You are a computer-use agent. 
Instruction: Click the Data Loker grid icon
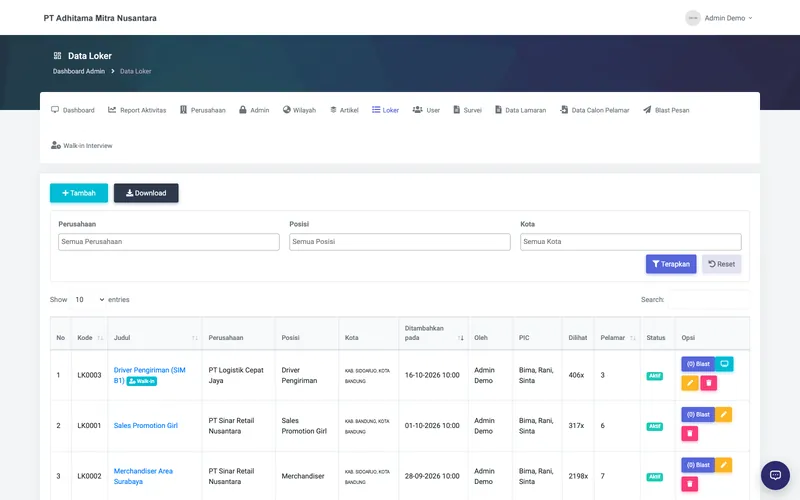[x=58, y=56]
